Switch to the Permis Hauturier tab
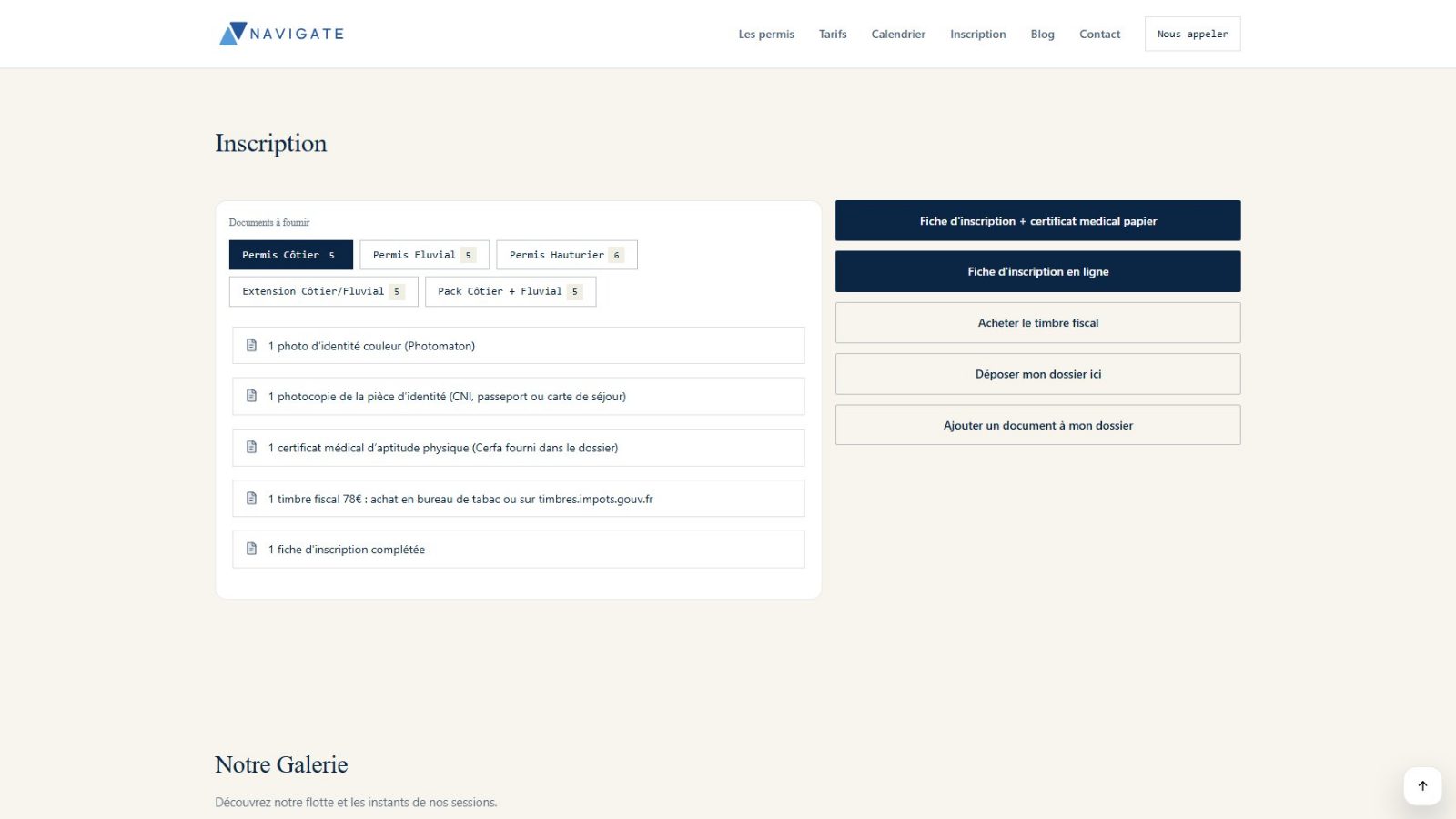Image resolution: width=1456 pixels, height=819 pixels. click(x=566, y=255)
